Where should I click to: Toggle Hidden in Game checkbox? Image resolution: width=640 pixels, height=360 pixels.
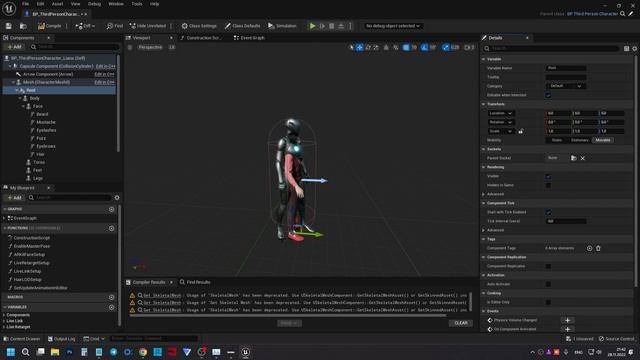pos(548,185)
